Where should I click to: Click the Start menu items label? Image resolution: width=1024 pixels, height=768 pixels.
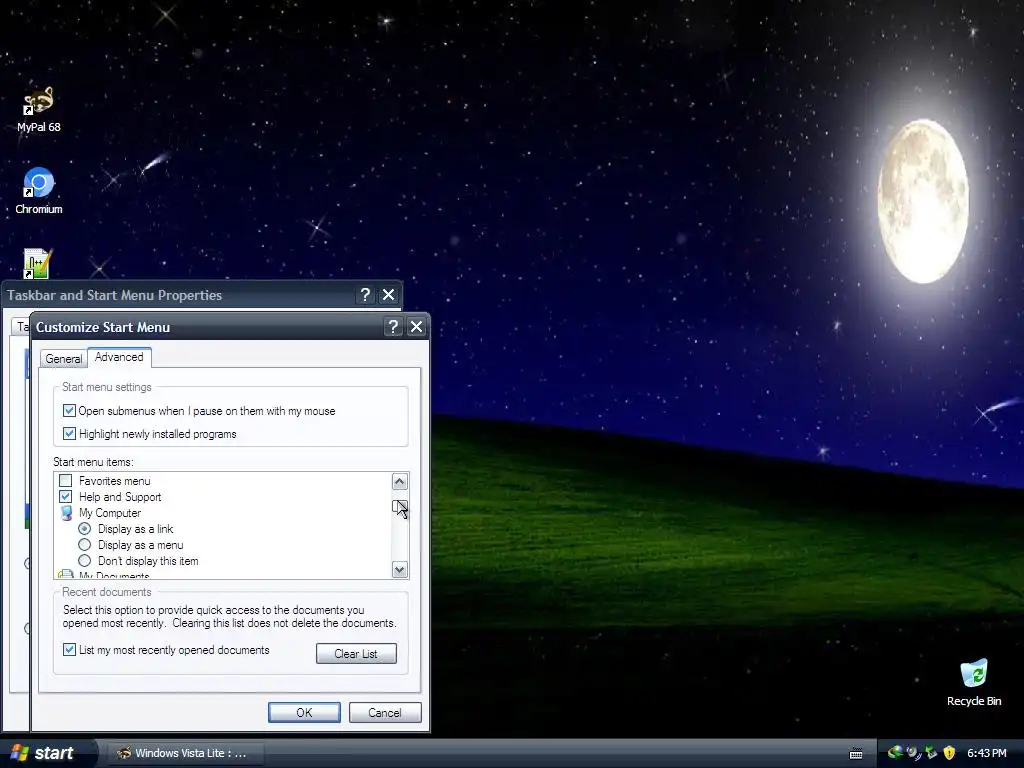[93, 462]
